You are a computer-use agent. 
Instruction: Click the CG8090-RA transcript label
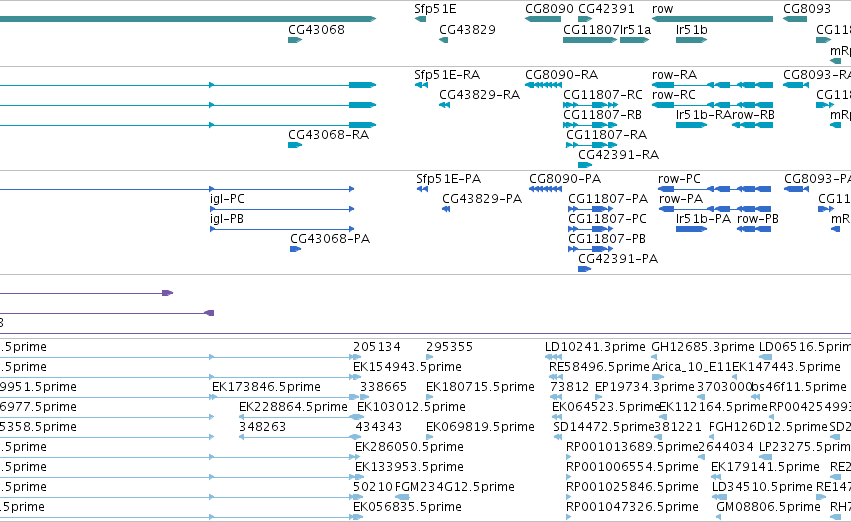point(561,75)
